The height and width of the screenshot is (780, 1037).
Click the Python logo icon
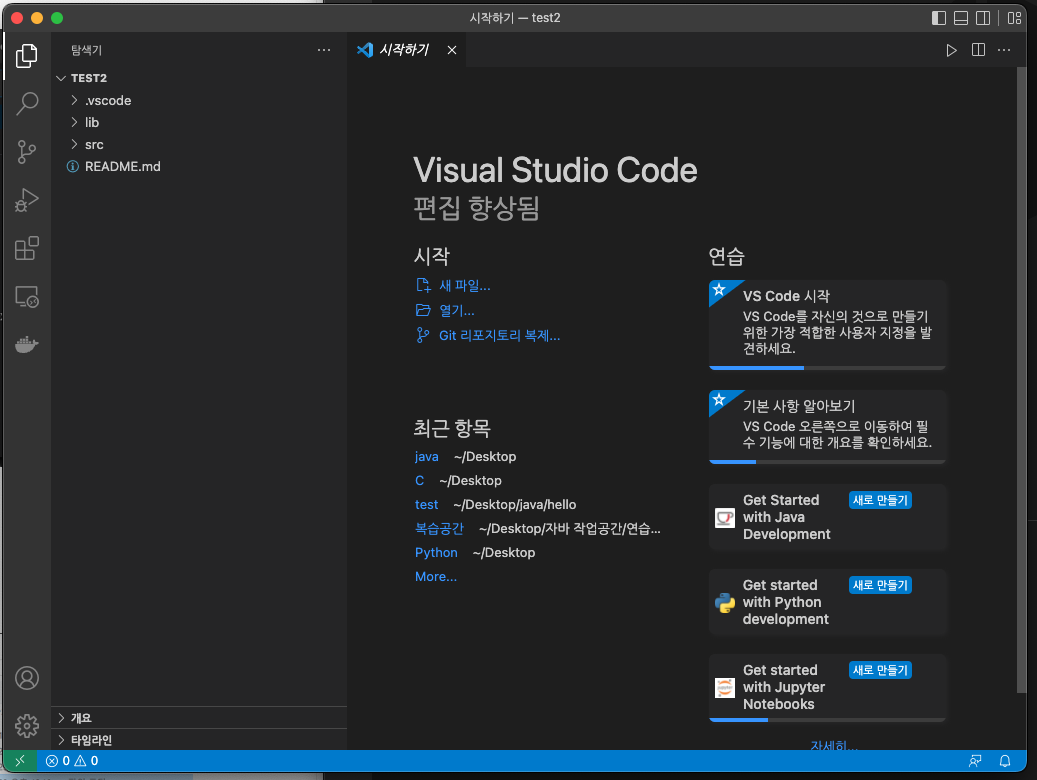coord(725,603)
